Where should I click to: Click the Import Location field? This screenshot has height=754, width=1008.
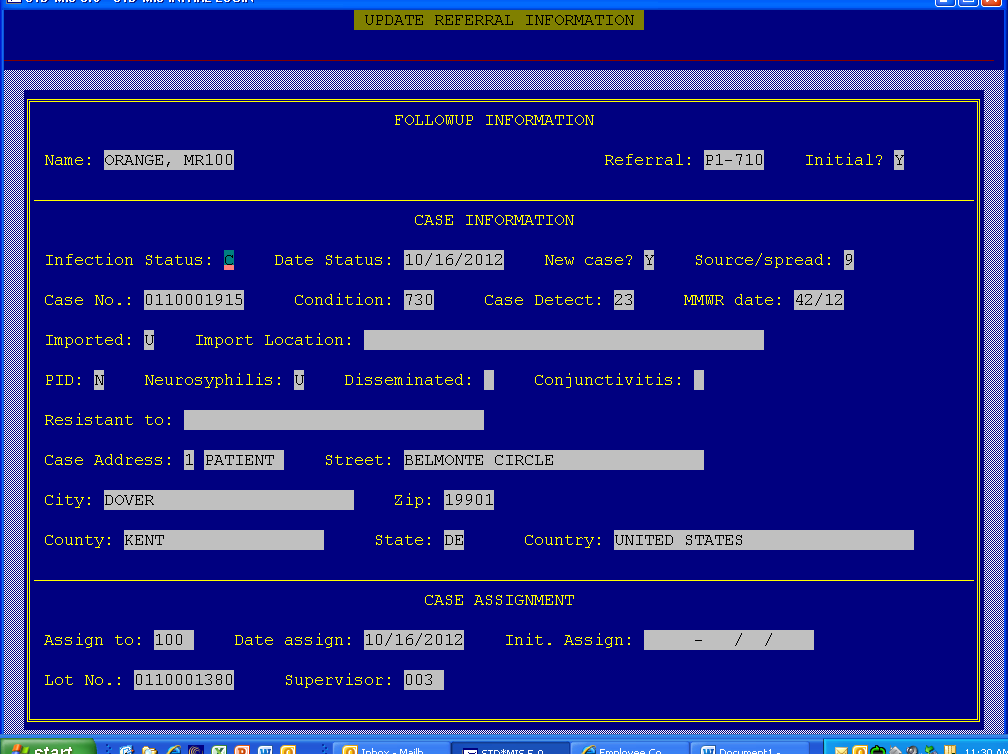(563, 340)
